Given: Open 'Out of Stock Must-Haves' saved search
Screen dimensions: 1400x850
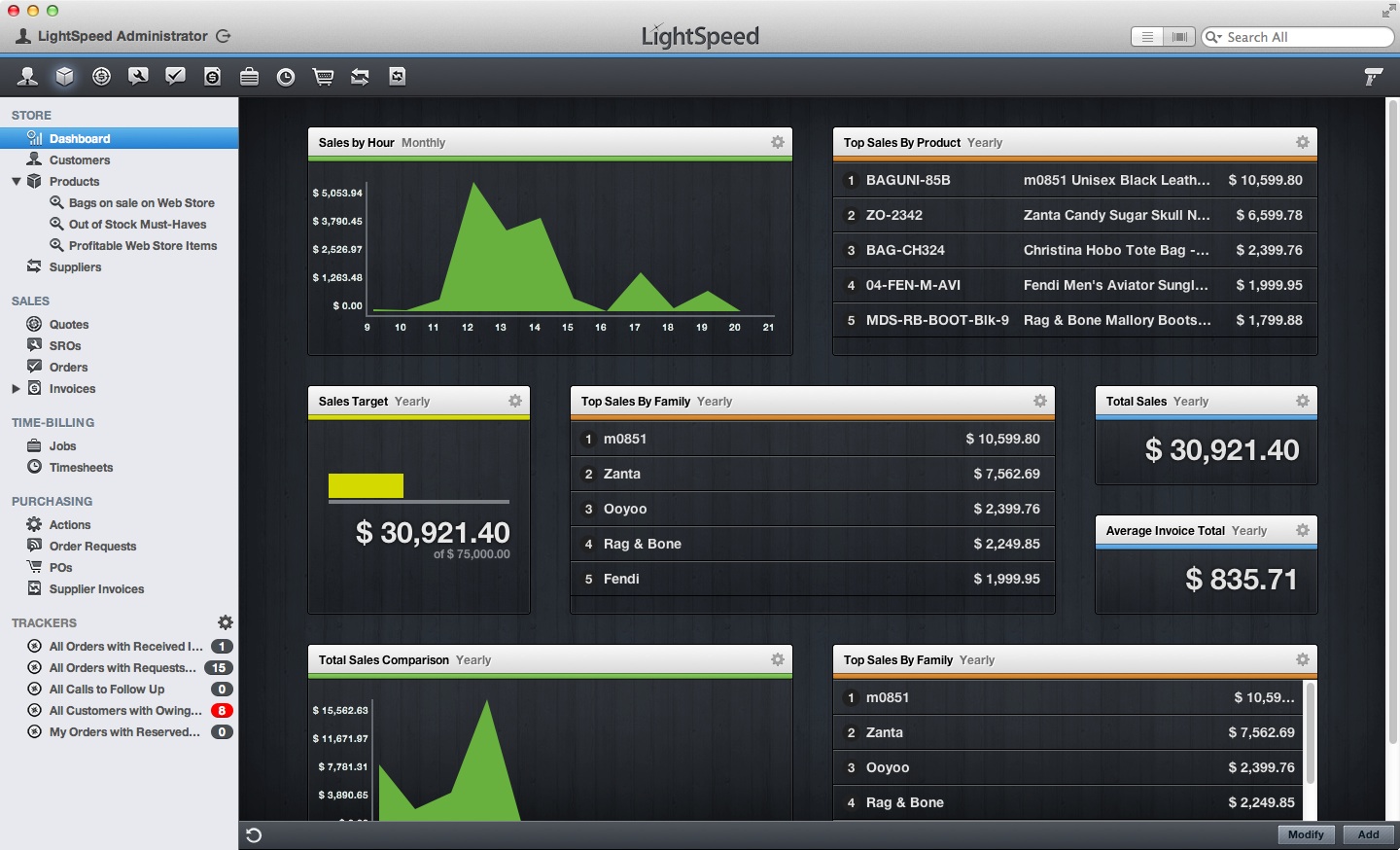Looking at the screenshot, I should click(x=119, y=224).
